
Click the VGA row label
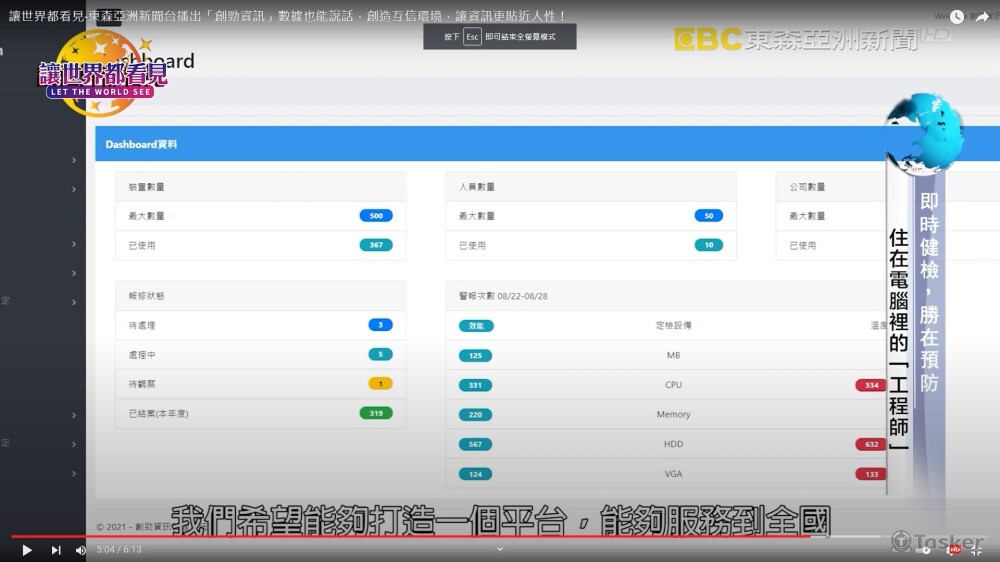[x=673, y=474]
